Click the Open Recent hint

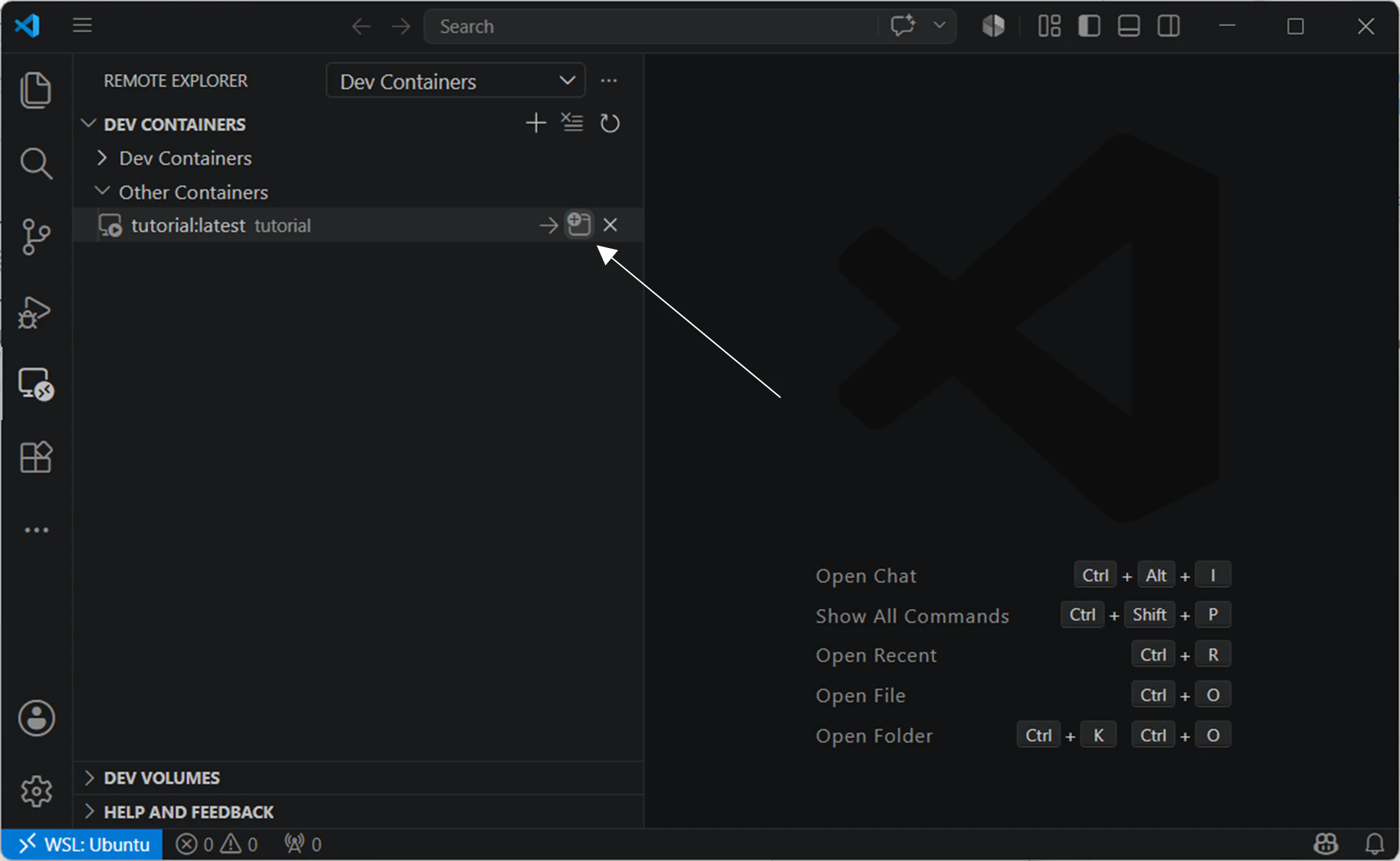point(876,655)
